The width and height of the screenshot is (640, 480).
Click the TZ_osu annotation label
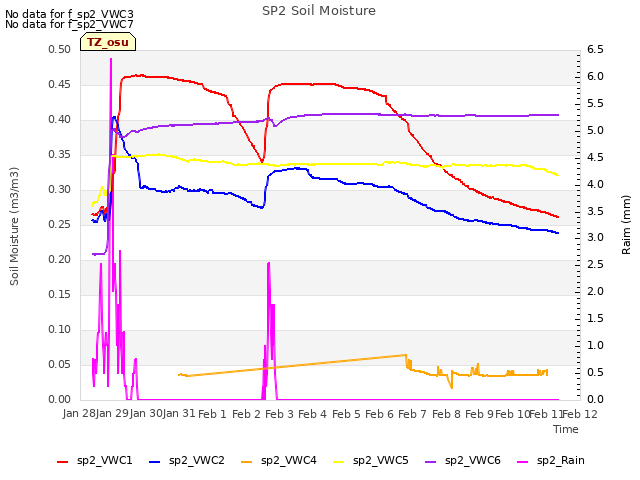click(108, 42)
